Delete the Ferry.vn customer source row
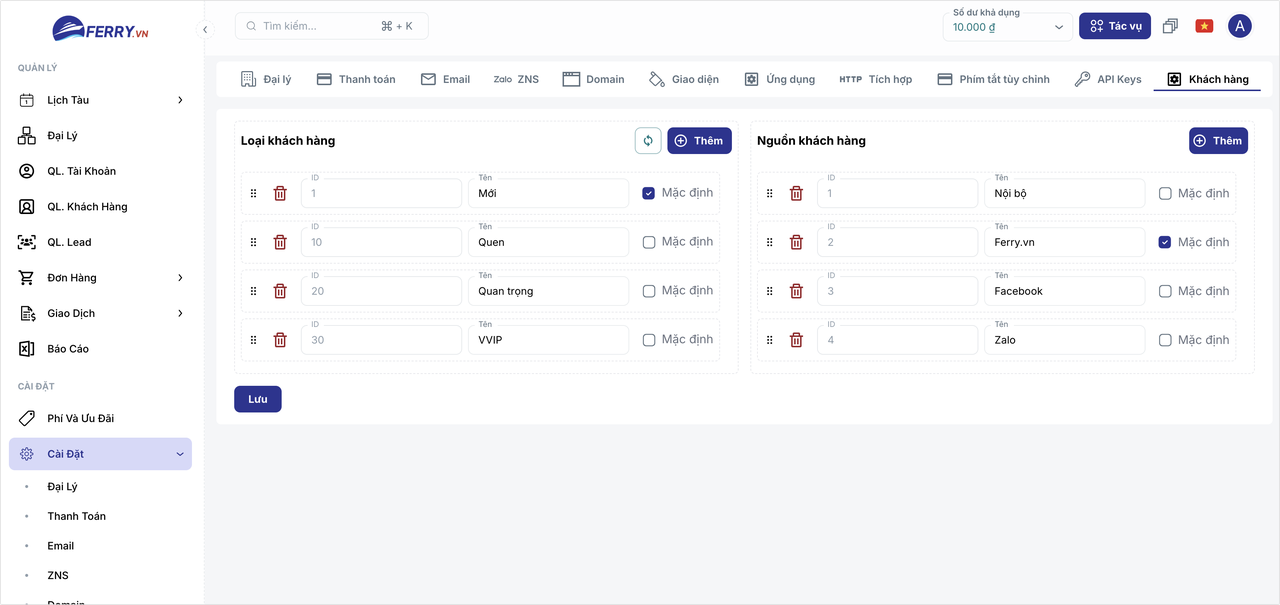 (x=796, y=242)
